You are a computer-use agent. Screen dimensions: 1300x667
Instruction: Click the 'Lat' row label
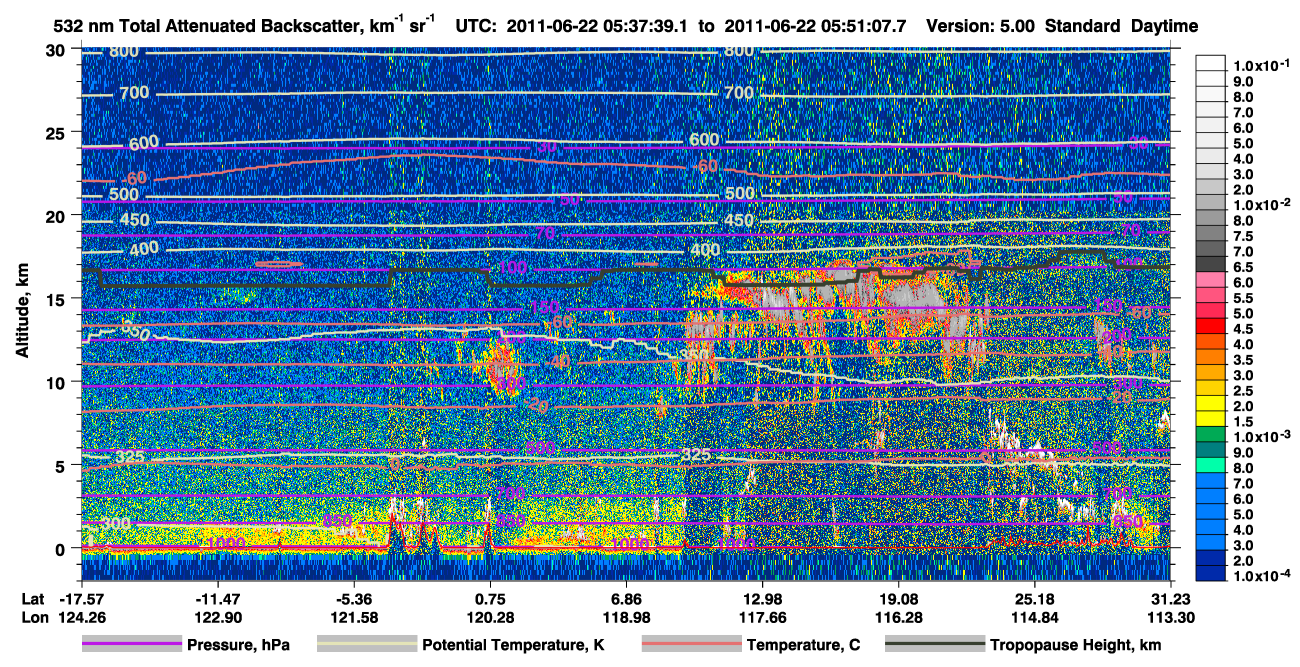point(33,598)
